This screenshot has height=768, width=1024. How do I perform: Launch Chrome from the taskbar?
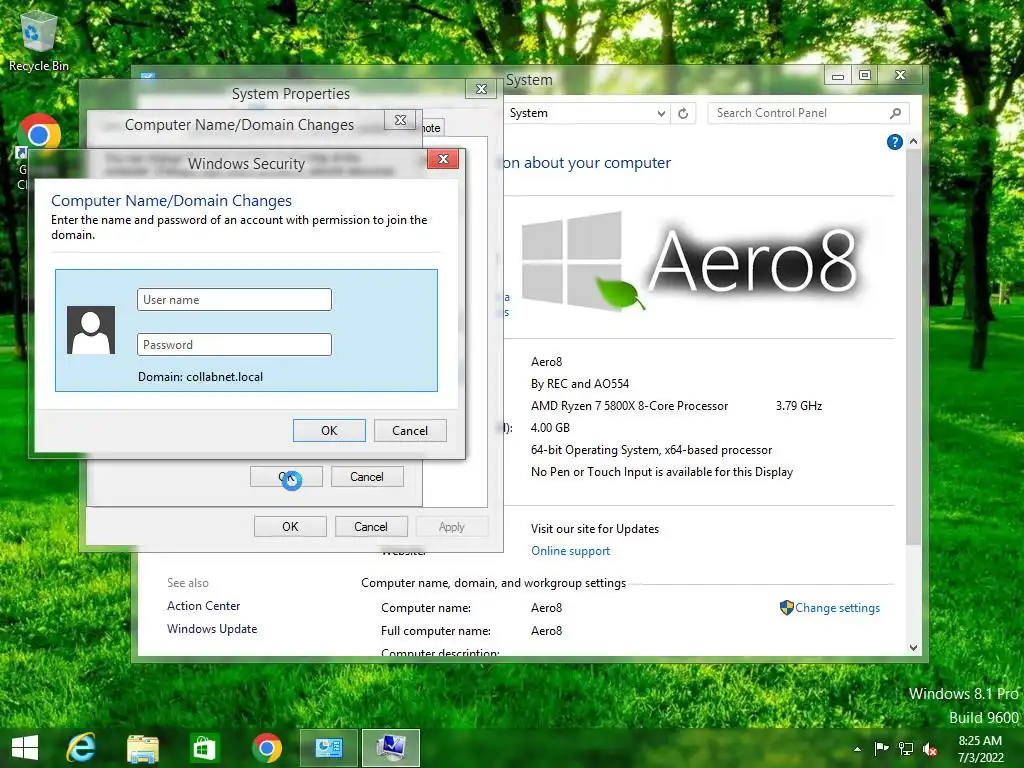[x=266, y=748]
